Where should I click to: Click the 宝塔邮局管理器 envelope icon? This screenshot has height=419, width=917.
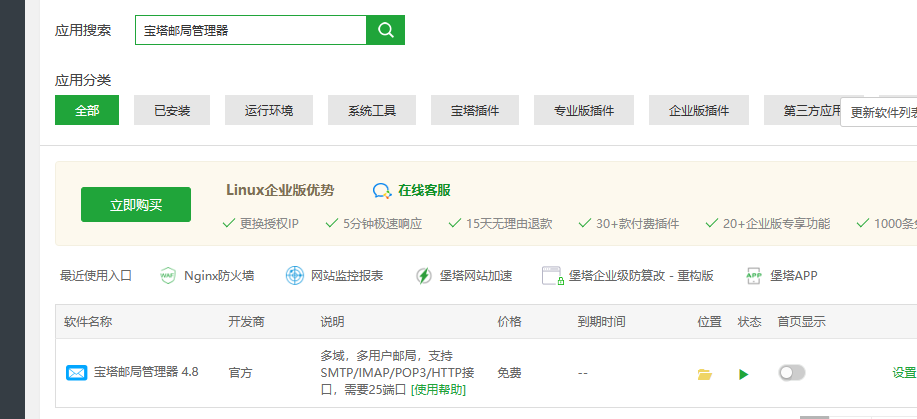77,372
